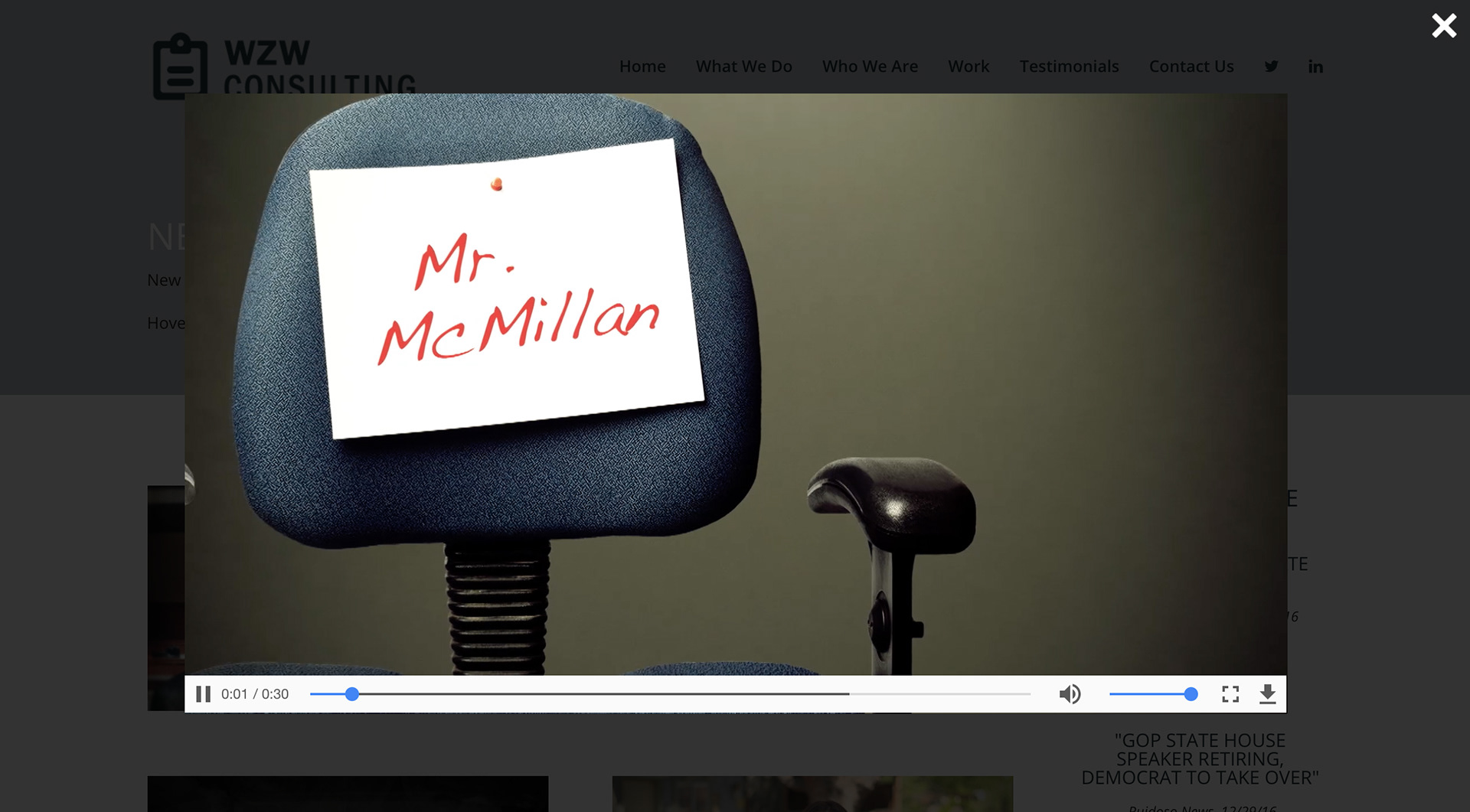Image resolution: width=1470 pixels, height=812 pixels.
Task: Go to the Home menu item
Action: [642, 67]
